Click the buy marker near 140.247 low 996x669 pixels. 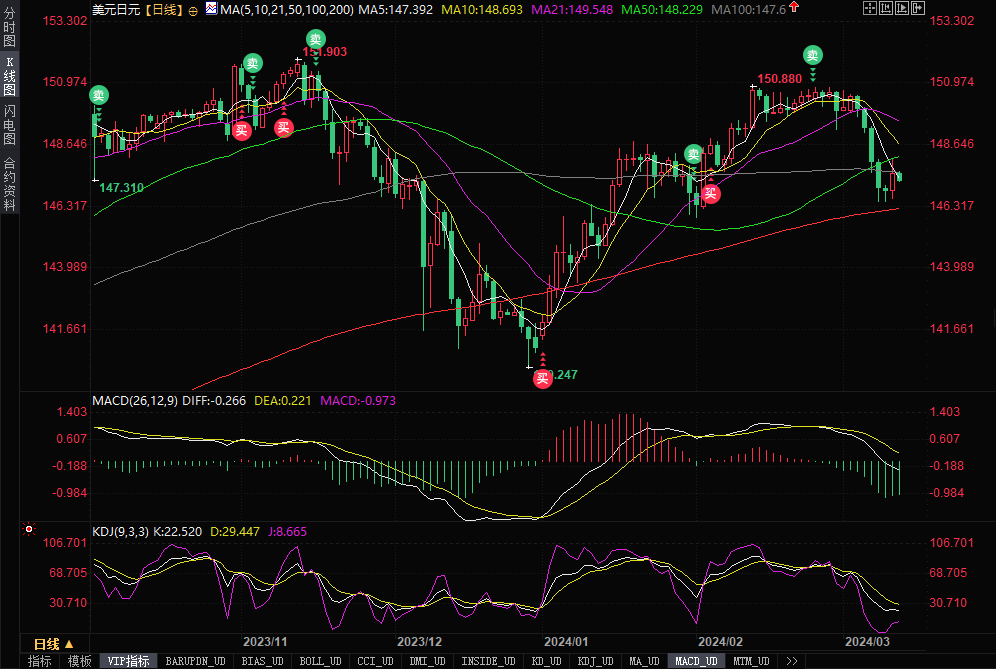click(x=542, y=378)
